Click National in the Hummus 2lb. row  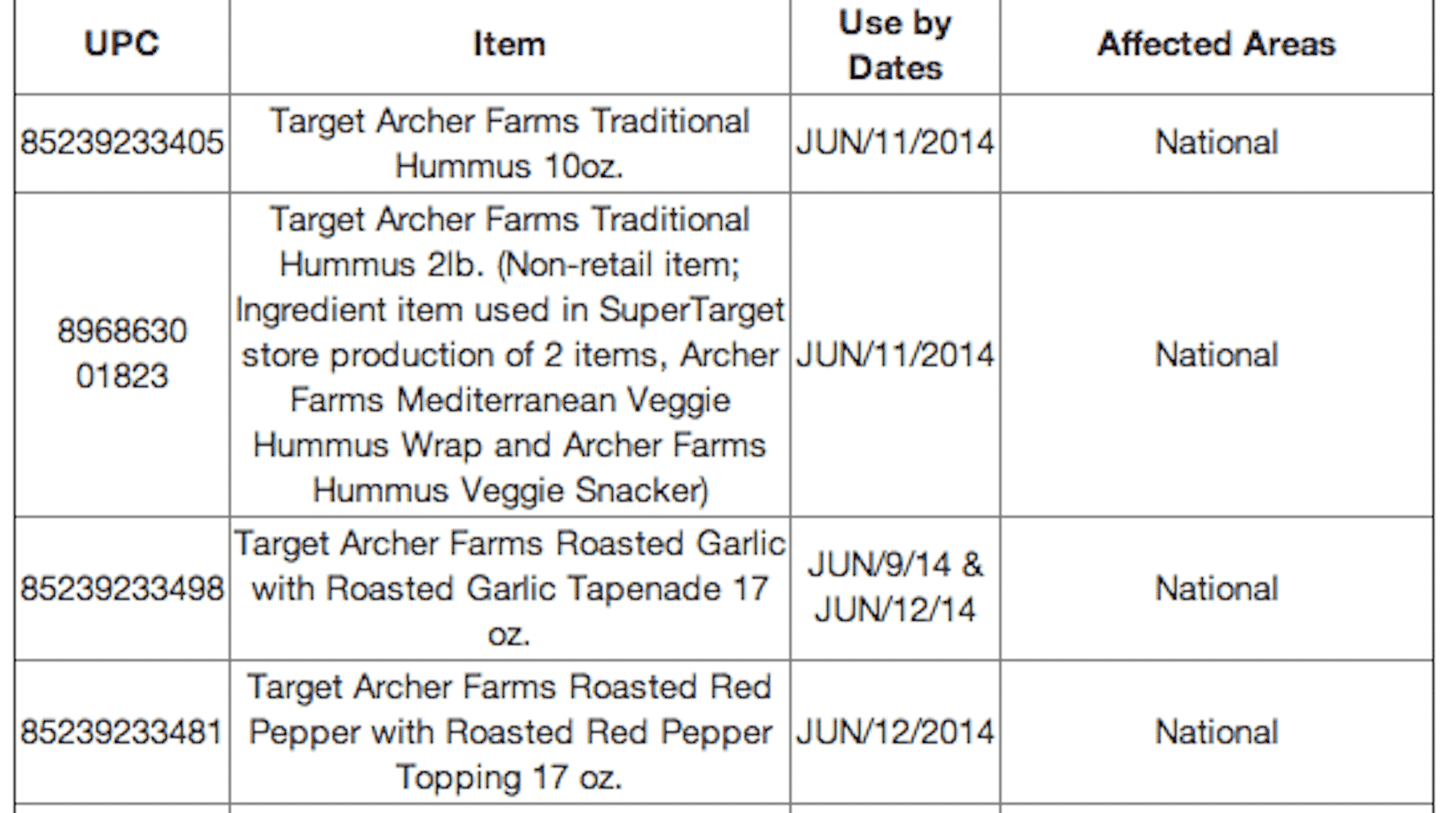(x=1216, y=354)
